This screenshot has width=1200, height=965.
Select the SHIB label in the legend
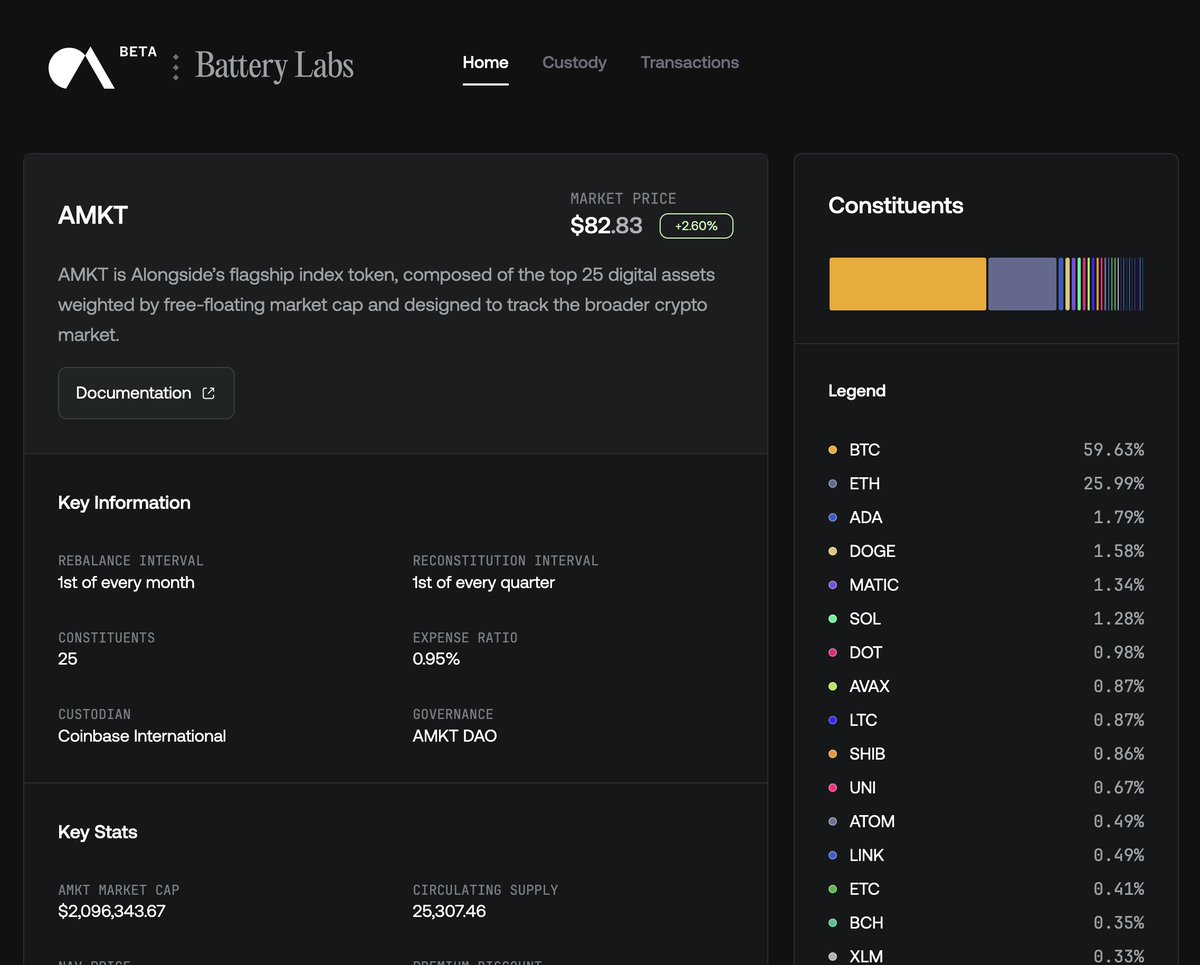pos(867,754)
